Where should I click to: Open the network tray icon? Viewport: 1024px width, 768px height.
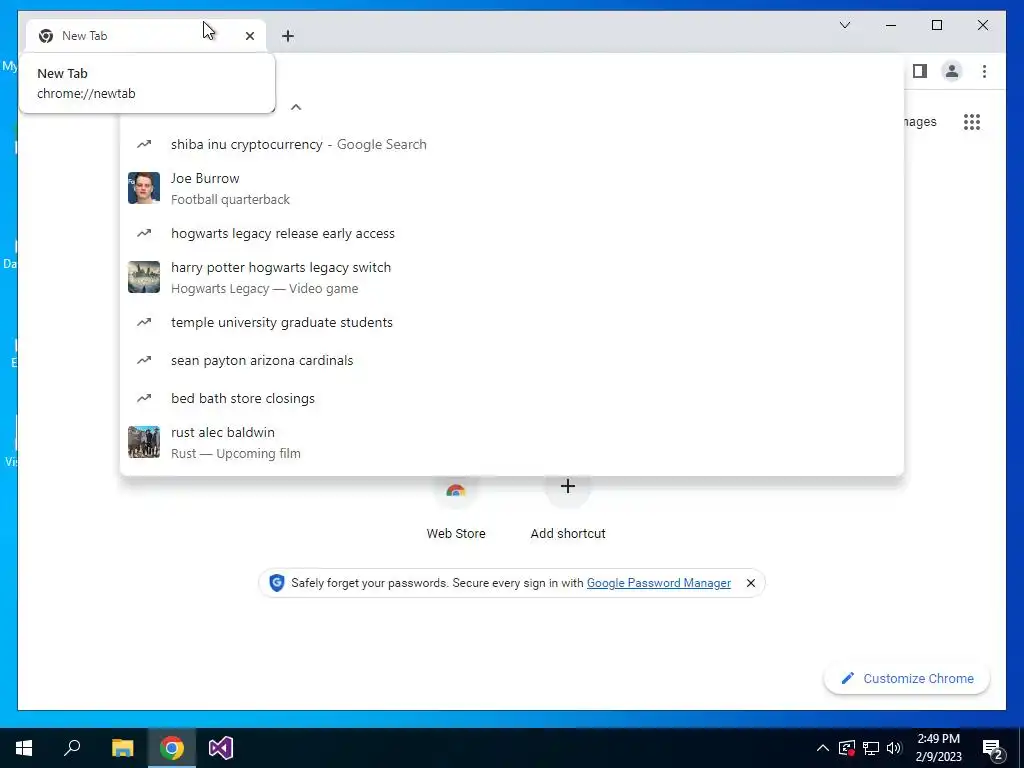click(871, 748)
